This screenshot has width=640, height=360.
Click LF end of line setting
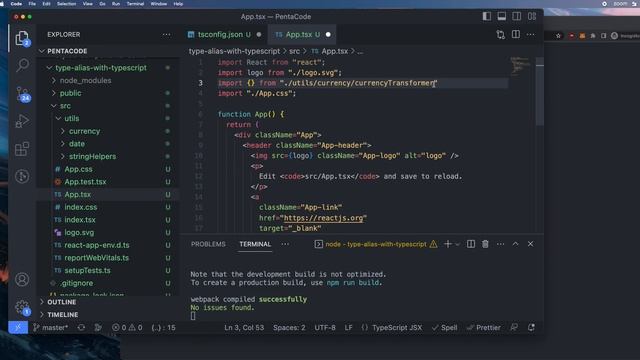pyautogui.click(x=348, y=327)
